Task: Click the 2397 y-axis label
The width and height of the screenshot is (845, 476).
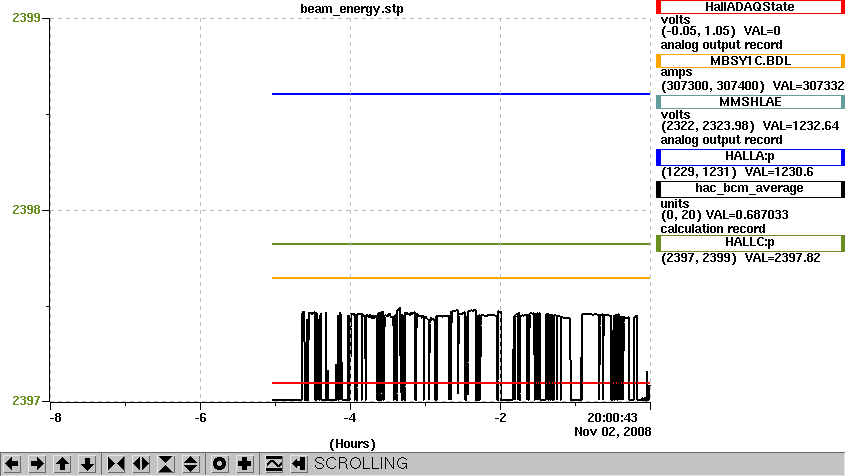Action: (26, 401)
